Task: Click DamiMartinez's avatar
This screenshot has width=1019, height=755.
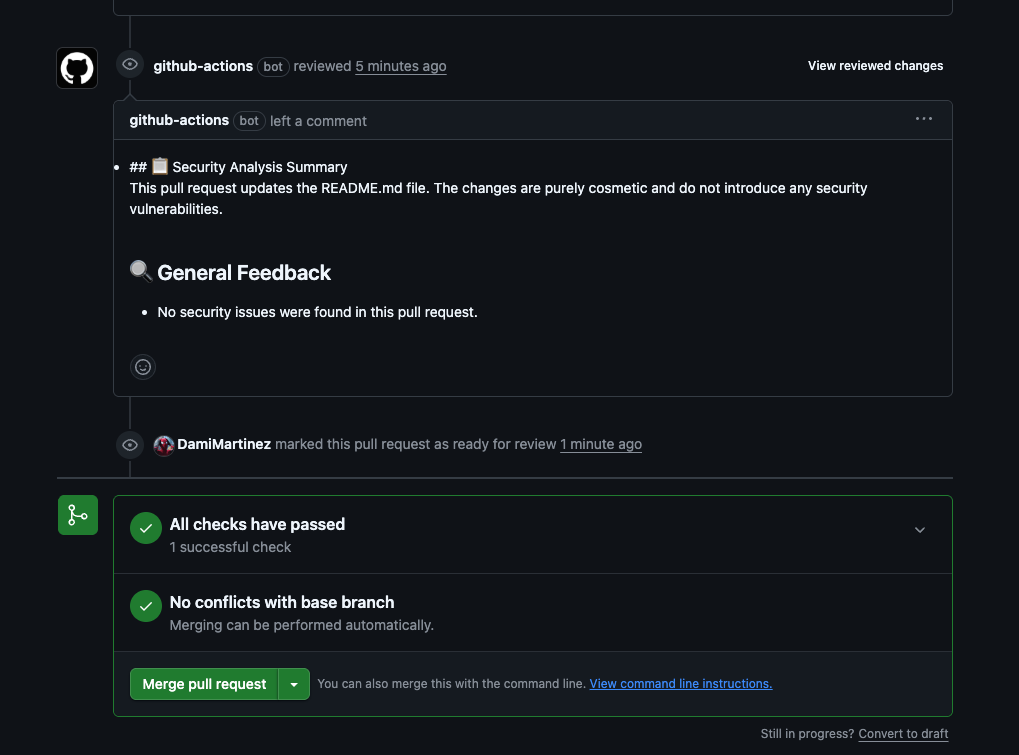Action: pos(163,445)
